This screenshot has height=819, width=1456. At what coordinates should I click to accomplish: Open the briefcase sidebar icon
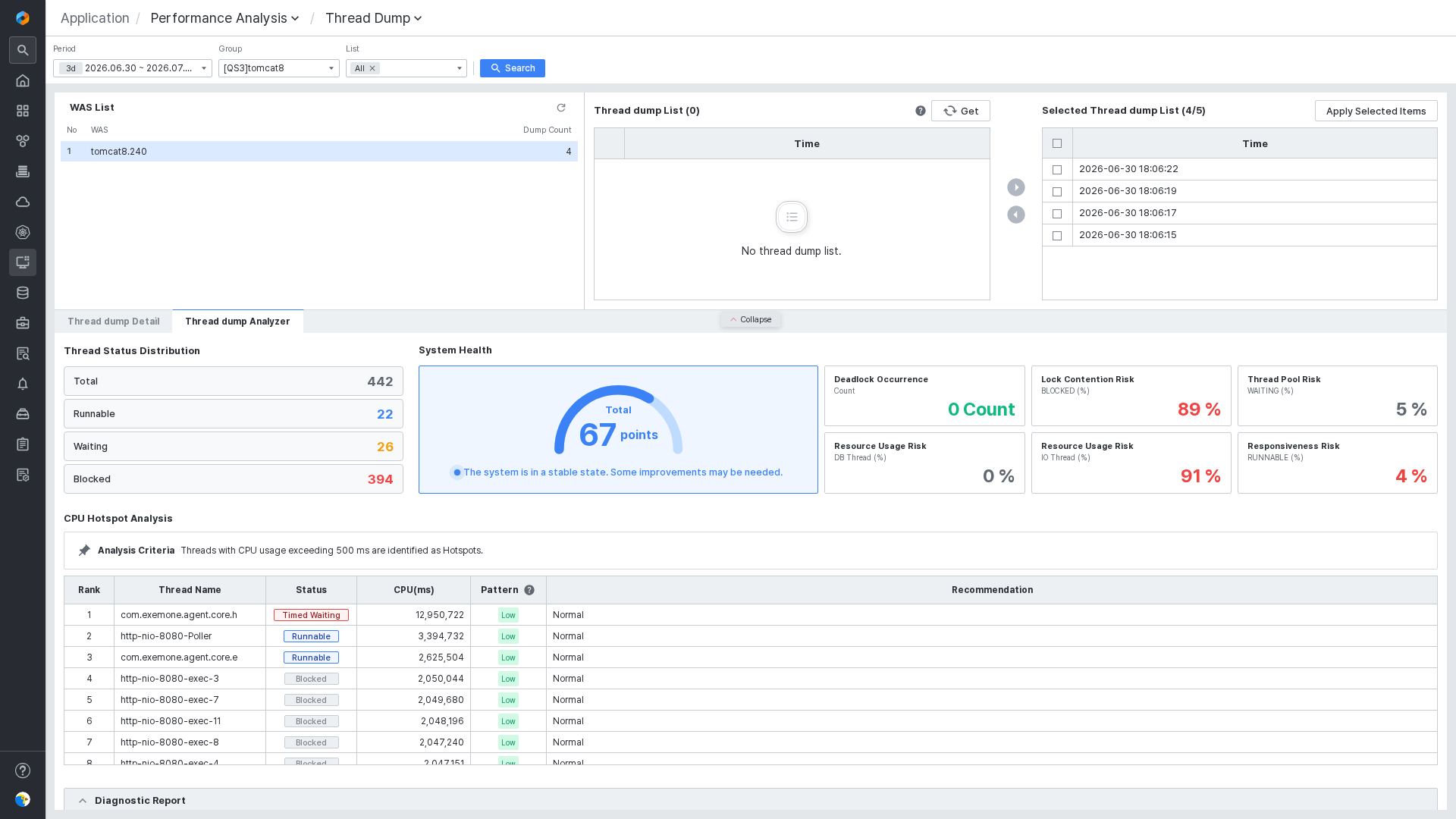tap(23, 323)
